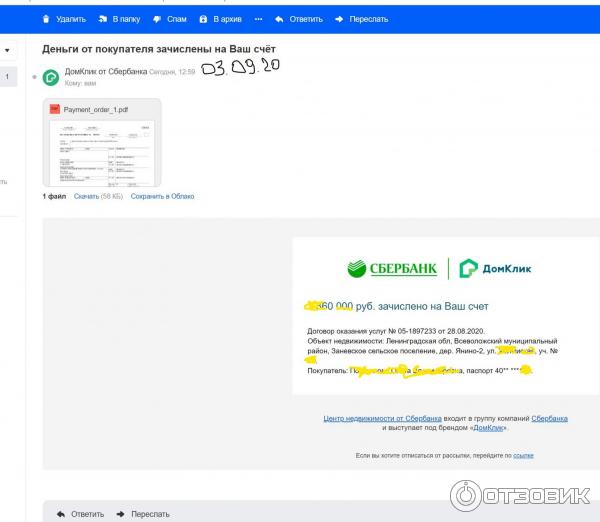The width and height of the screenshot is (600, 522).
Task: Expand the left sidebar dropdown arrow
Action: (8, 49)
